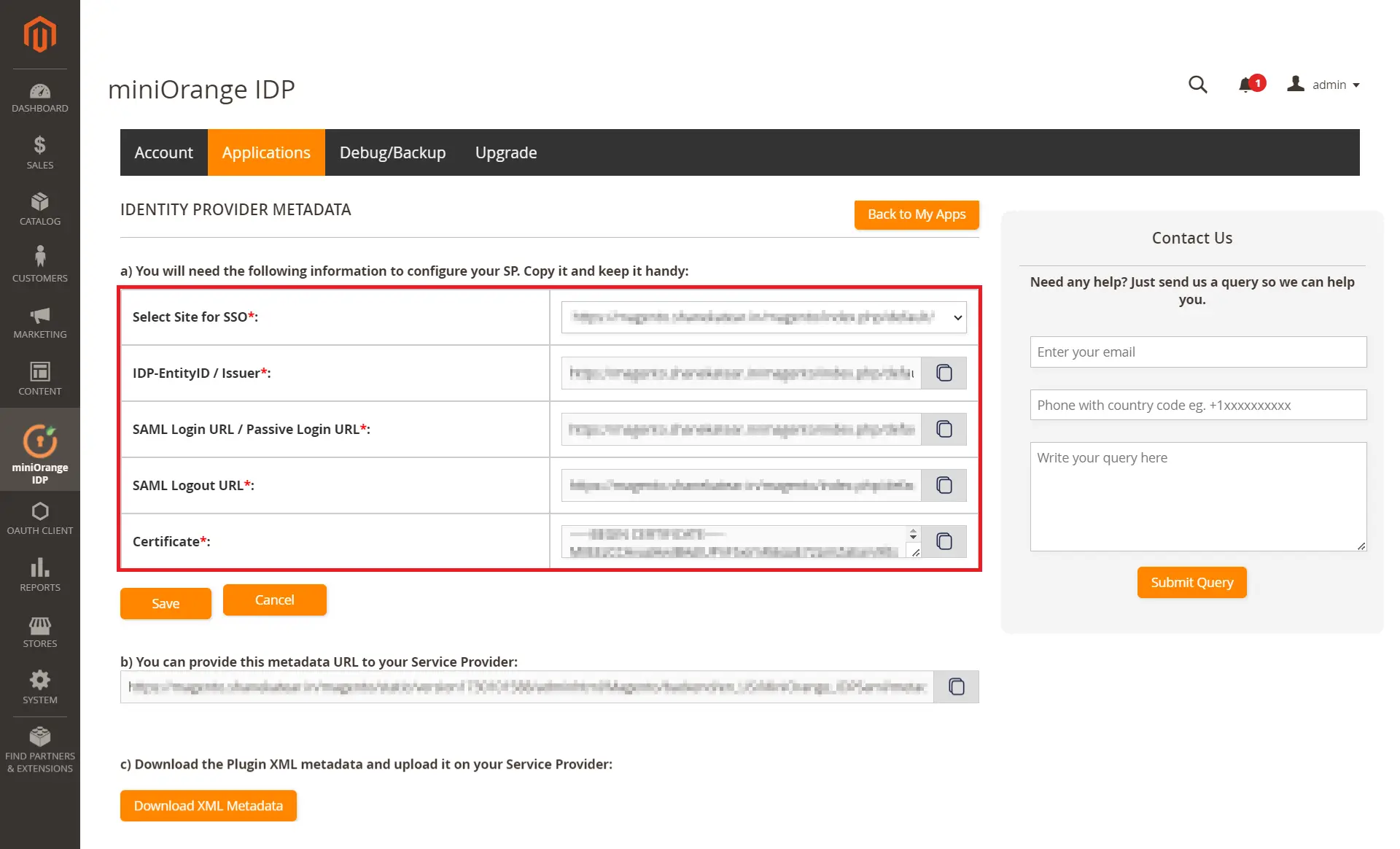Open the System sidebar menu

40,688
